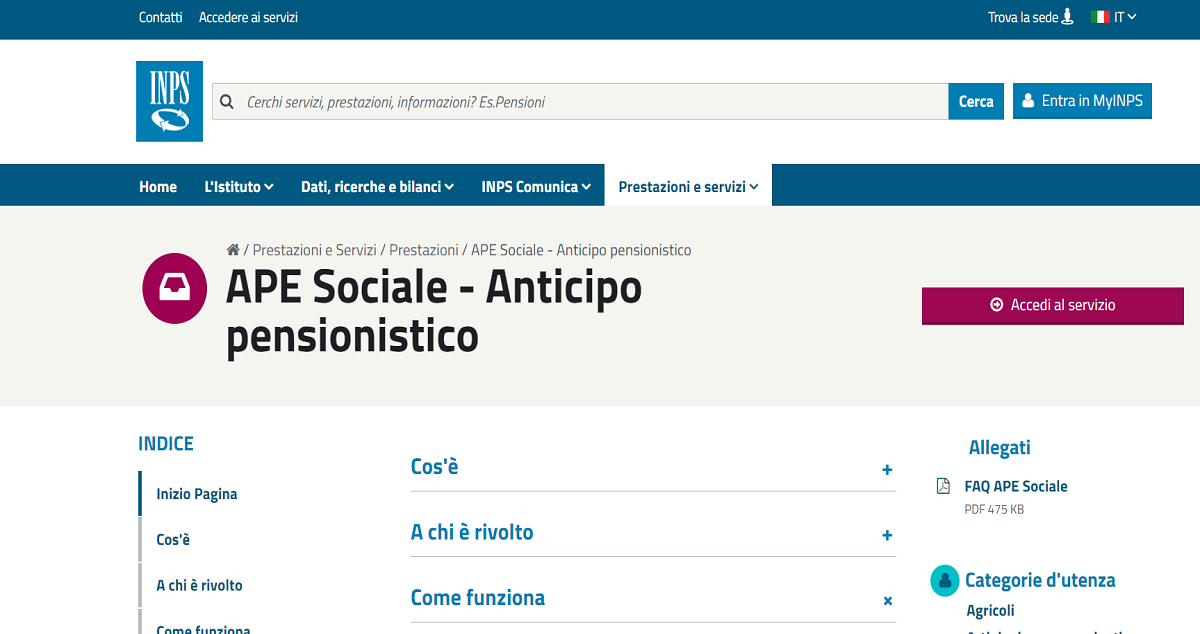Go to the Home menu item
This screenshot has height=634, width=1200.
click(158, 187)
